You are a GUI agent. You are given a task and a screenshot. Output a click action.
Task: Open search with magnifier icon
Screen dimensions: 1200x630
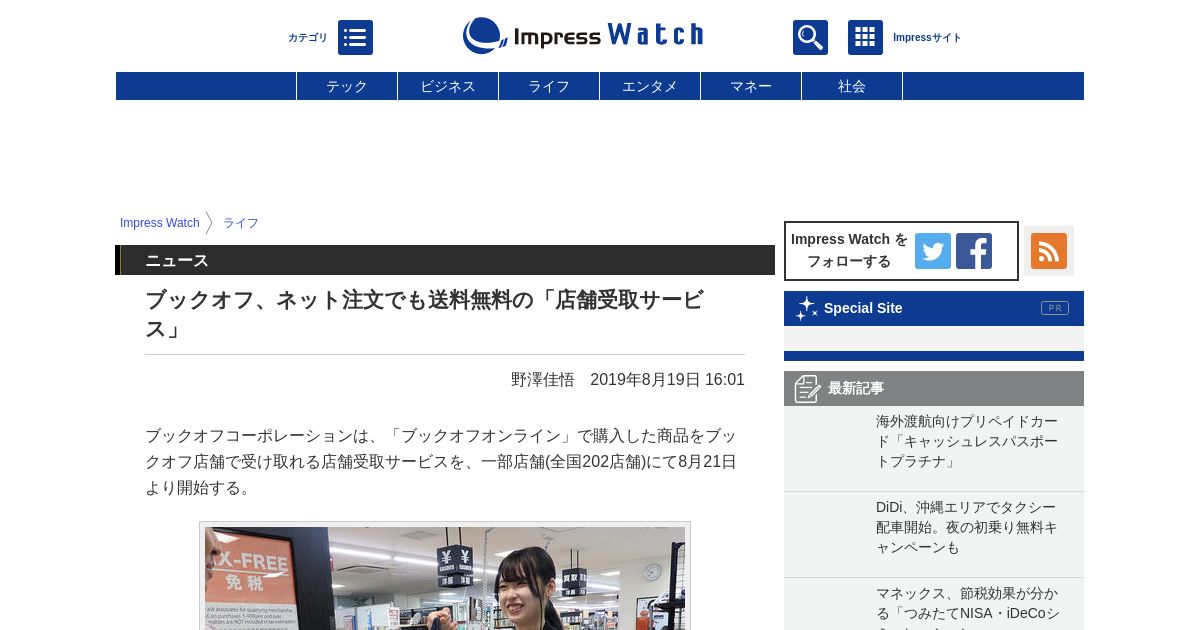[x=810, y=38]
